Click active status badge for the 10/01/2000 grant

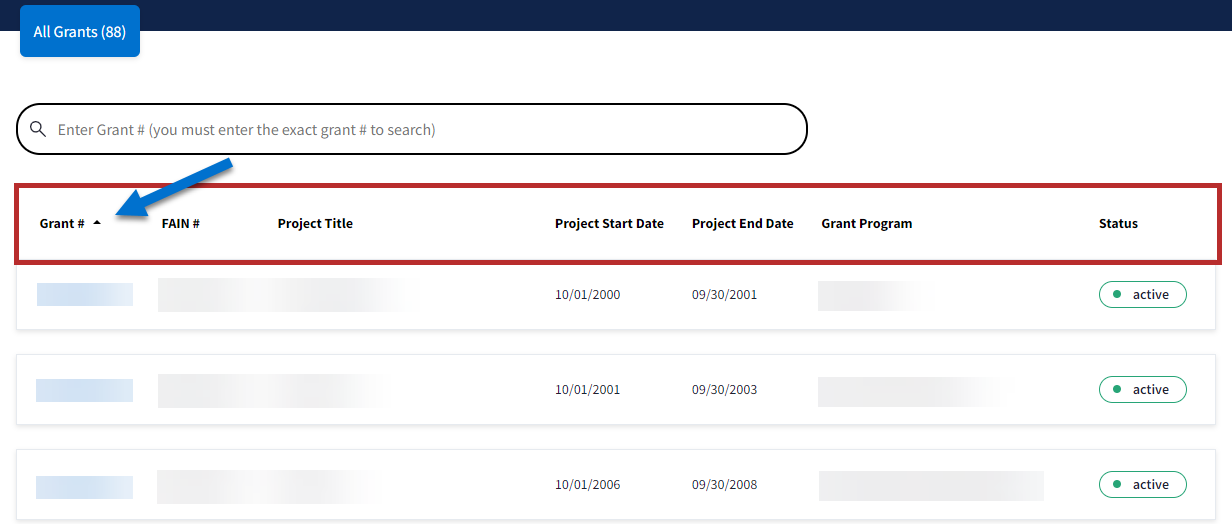pyautogui.click(x=1142, y=295)
